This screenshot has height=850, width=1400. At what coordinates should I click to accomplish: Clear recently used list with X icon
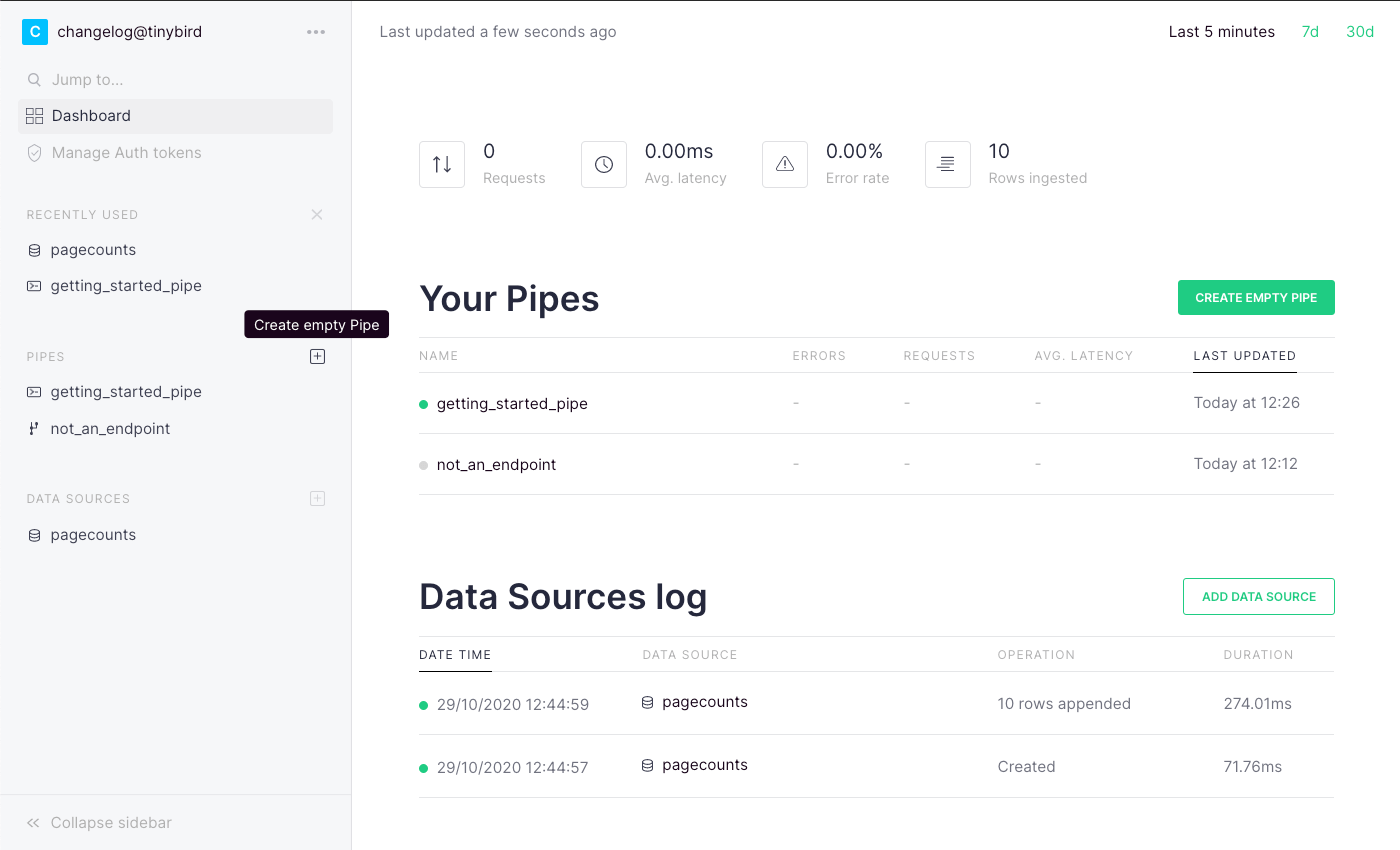317,215
